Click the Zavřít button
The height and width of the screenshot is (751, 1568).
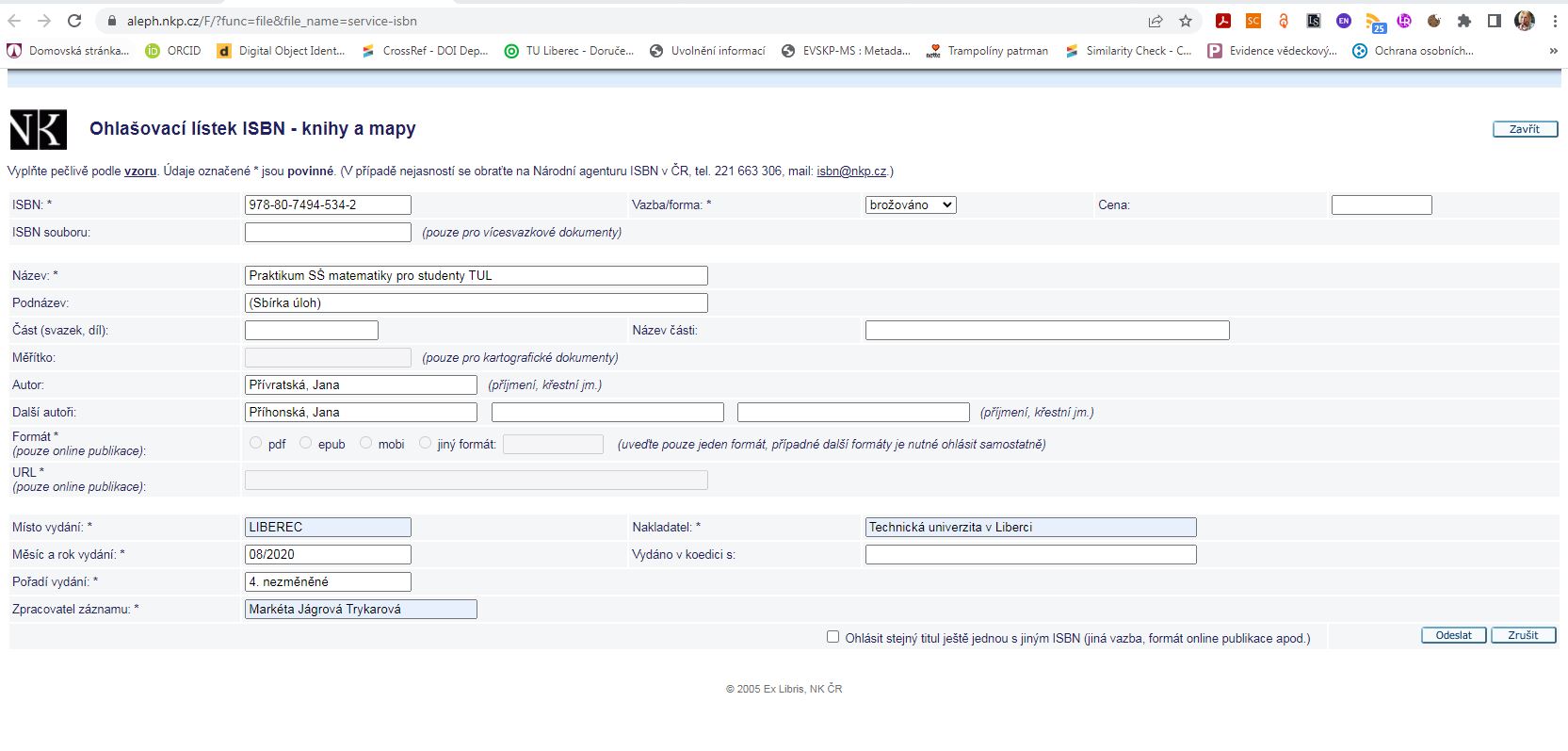coord(1524,129)
